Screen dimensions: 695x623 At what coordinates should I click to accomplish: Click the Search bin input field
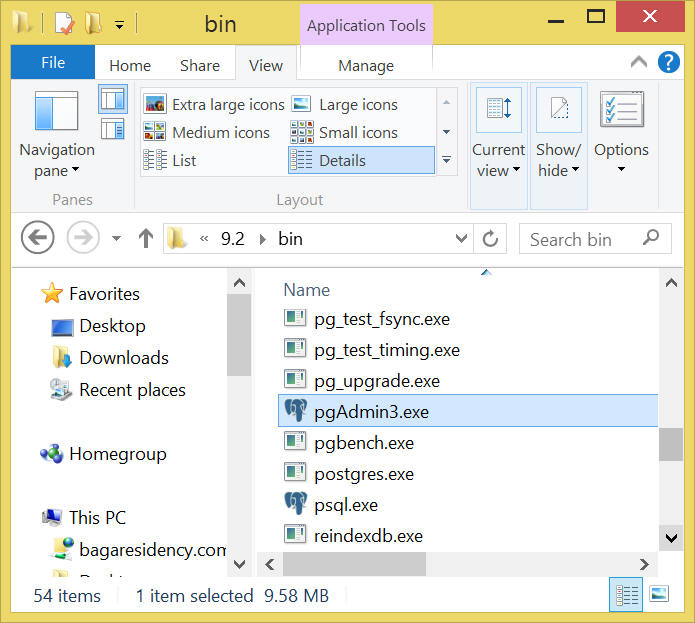[595, 239]
